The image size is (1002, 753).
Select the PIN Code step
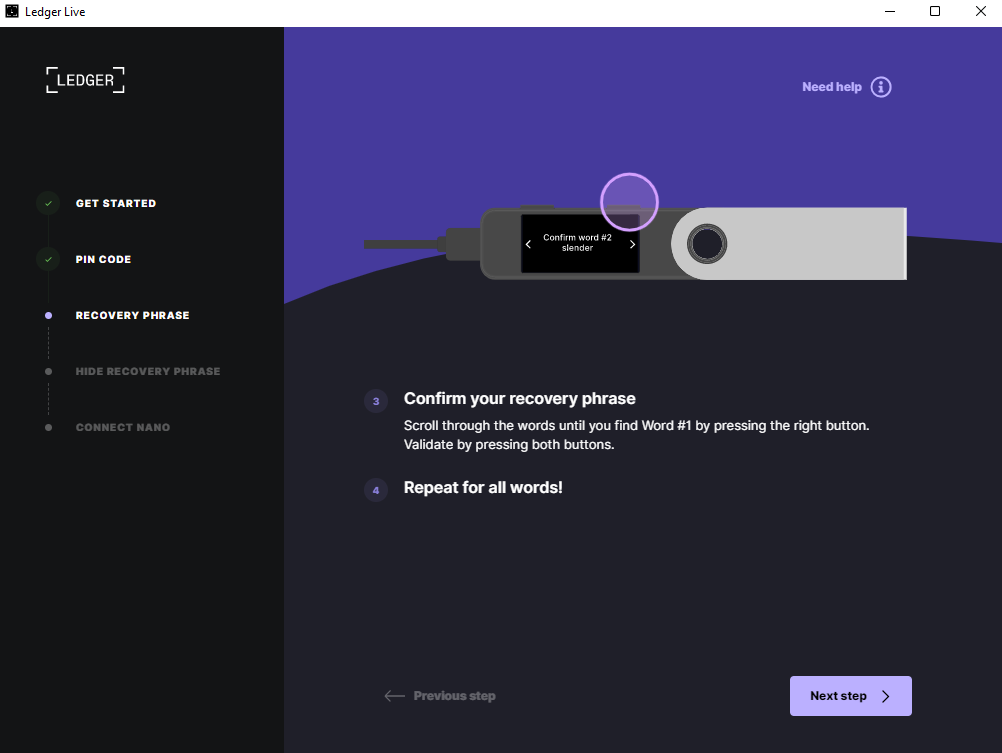pyautogui.click(x=103, y=259)
